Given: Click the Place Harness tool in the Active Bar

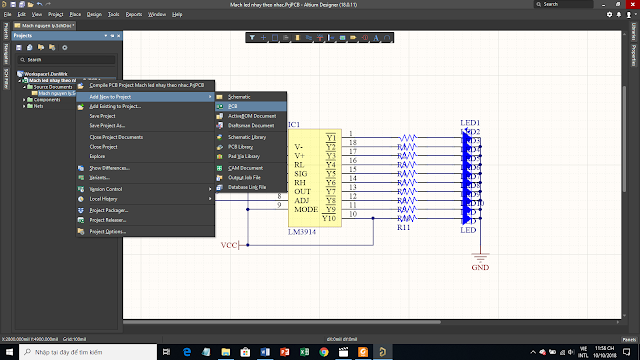Looking at the screenshot, I should pos(331,38).
